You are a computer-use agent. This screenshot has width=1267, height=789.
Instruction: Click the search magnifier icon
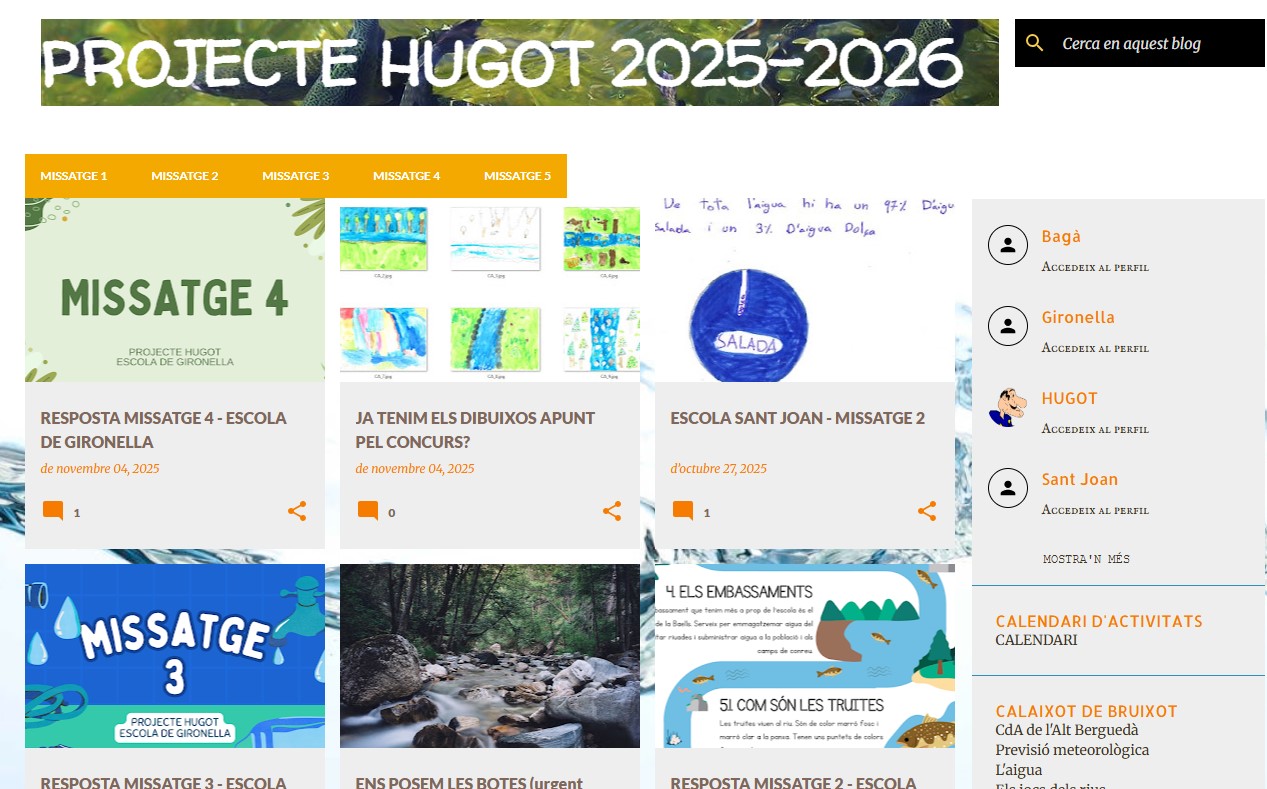tap(1035, 43)
